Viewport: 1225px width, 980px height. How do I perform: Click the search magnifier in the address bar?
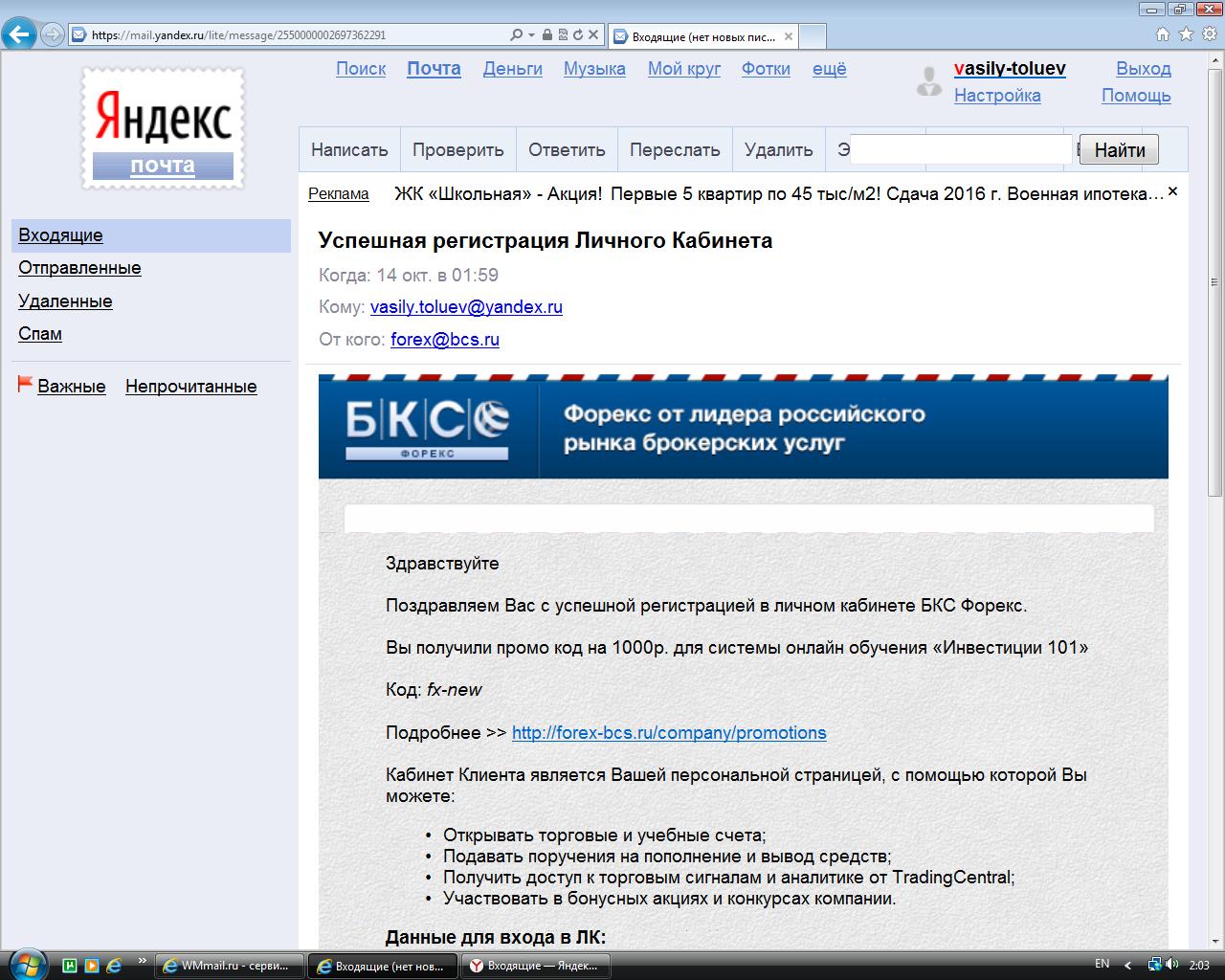pos(517,34)
